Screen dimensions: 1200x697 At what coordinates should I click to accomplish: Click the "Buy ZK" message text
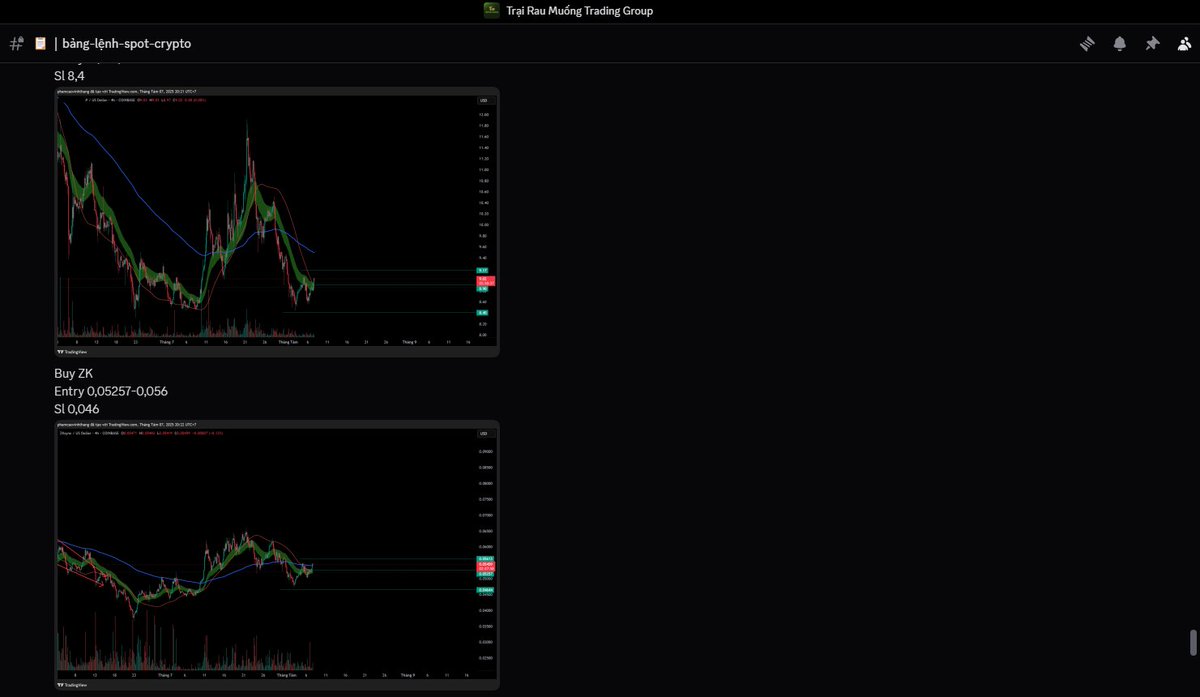tap(73, 373)
